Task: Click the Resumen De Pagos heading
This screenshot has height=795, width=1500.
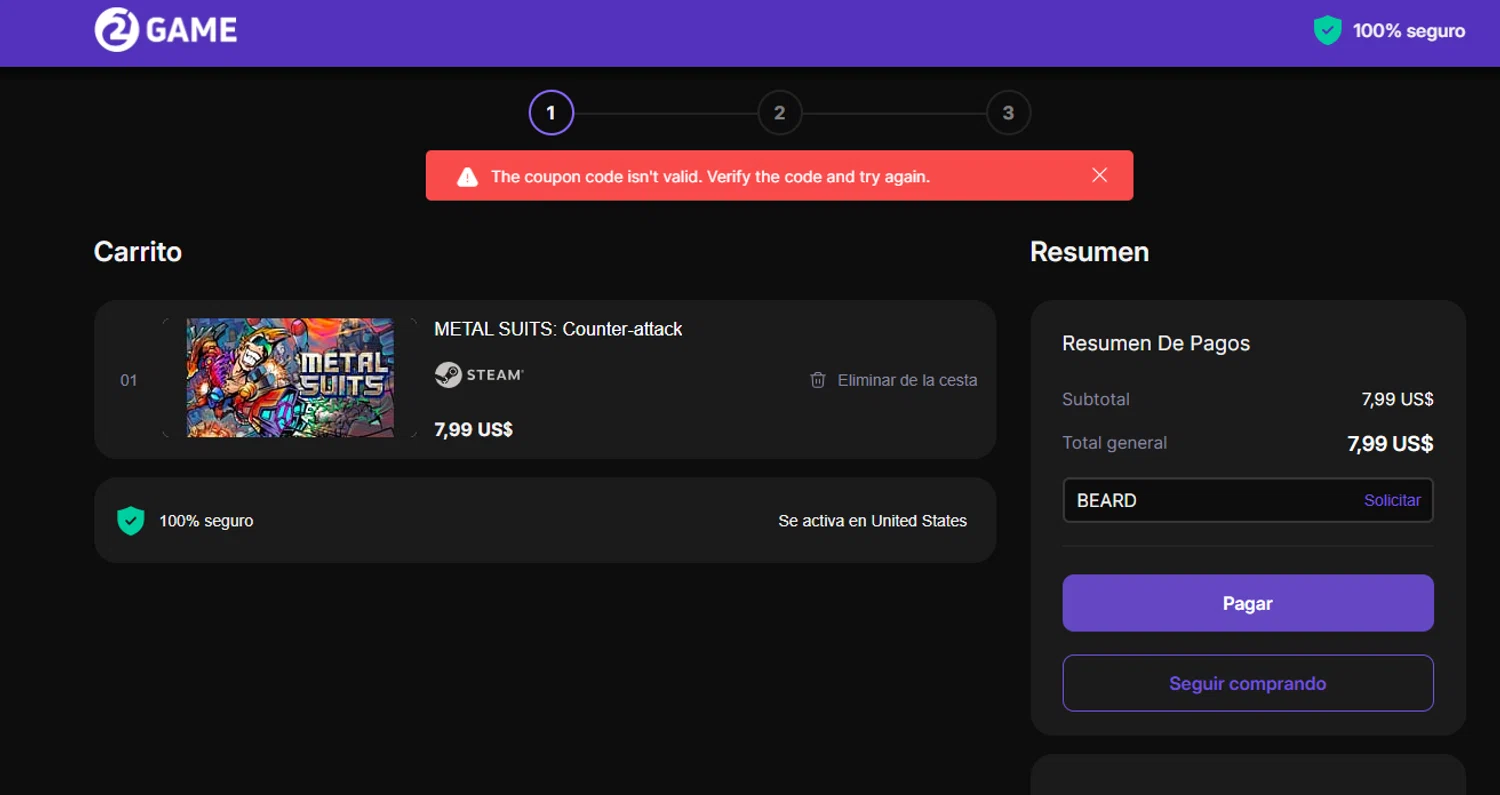Action: [1156, 343]
